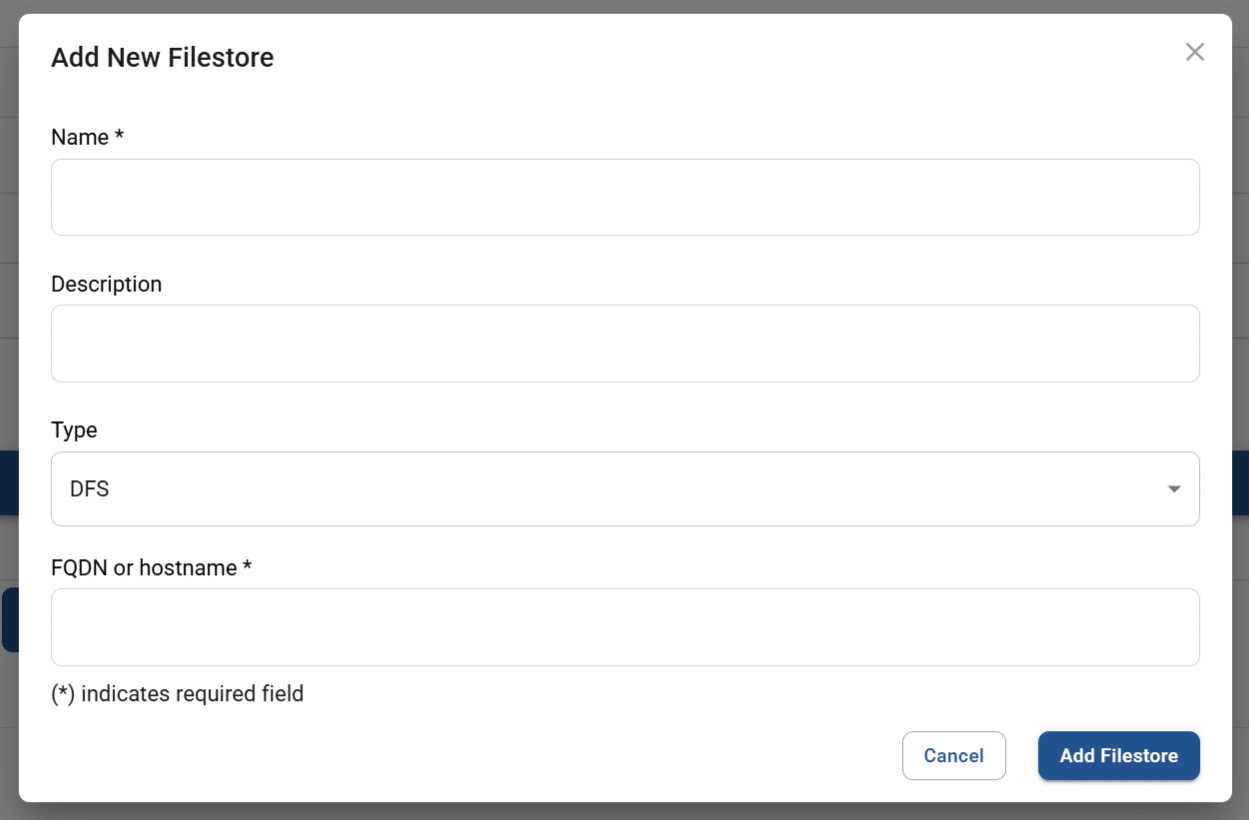Focus the Description text box
The height and width of the screenshot is (820, 1249).
pyautogui.click(x=625, y=343)
